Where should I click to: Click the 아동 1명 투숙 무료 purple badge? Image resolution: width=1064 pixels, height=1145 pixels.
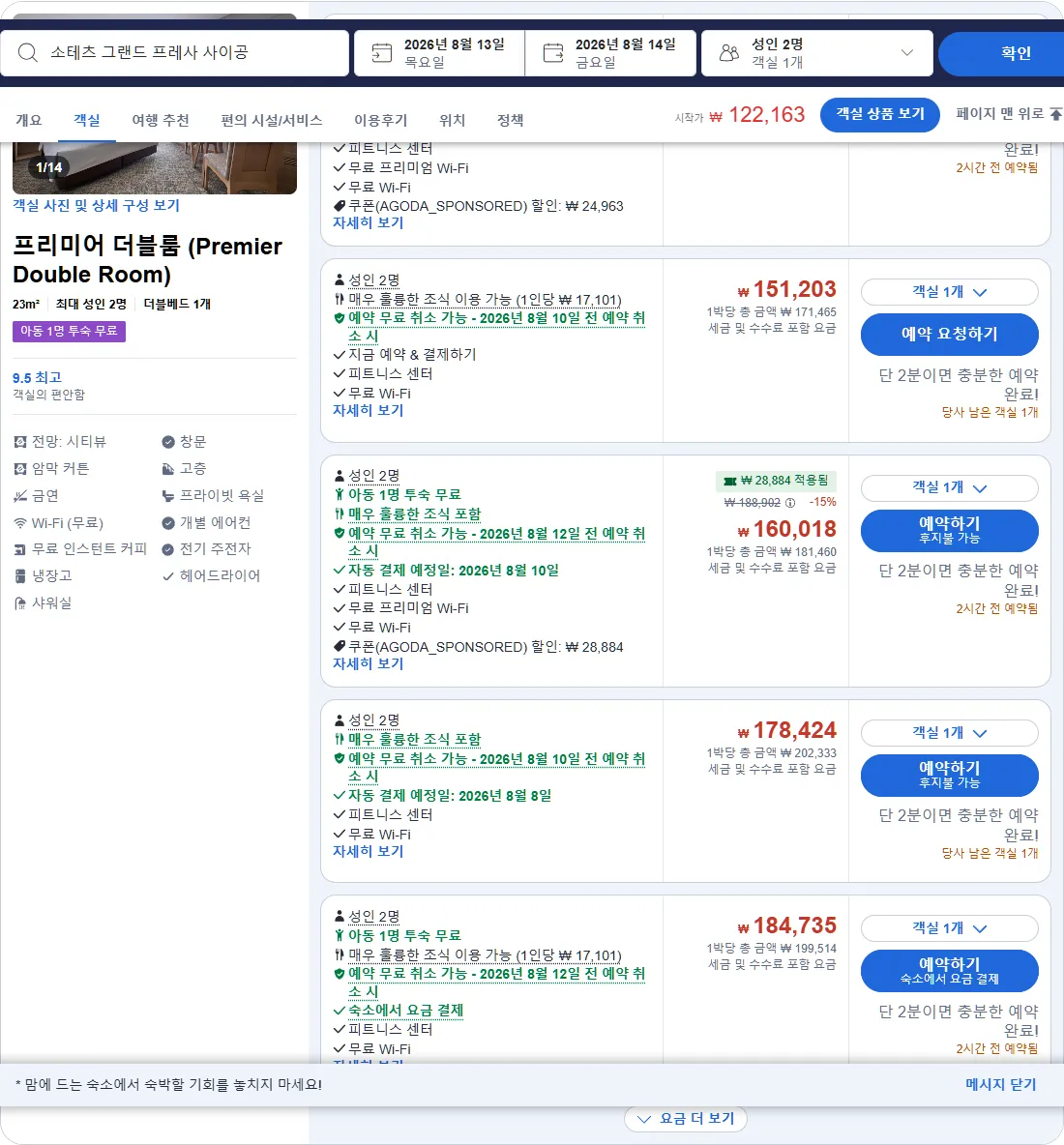click(x=69, y=332)
